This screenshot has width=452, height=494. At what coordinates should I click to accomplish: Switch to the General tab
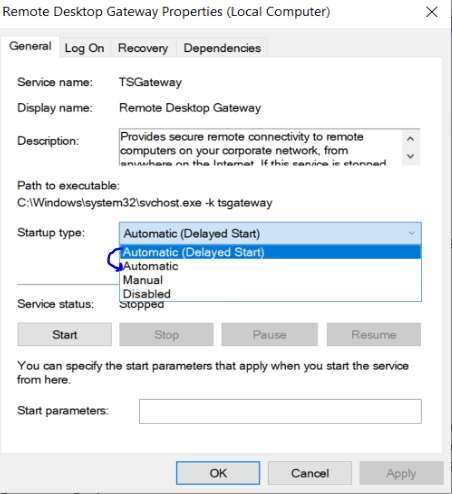pos(30,46)
